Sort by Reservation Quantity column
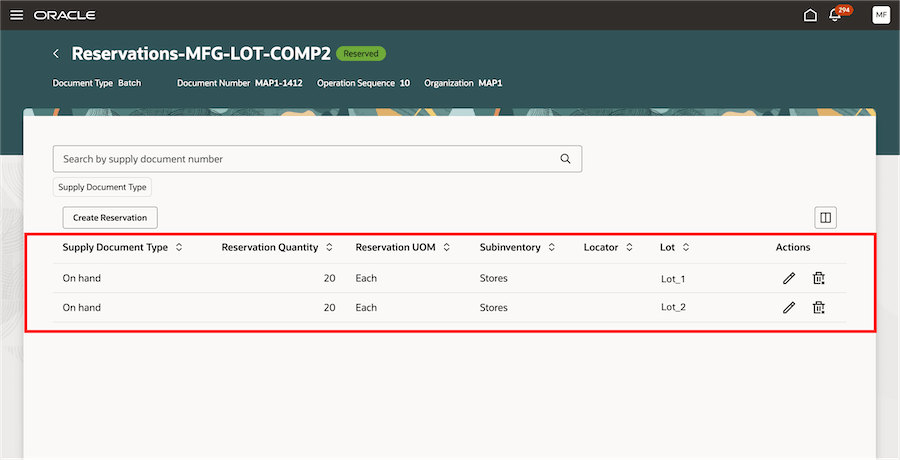 (x=329, y=247)
